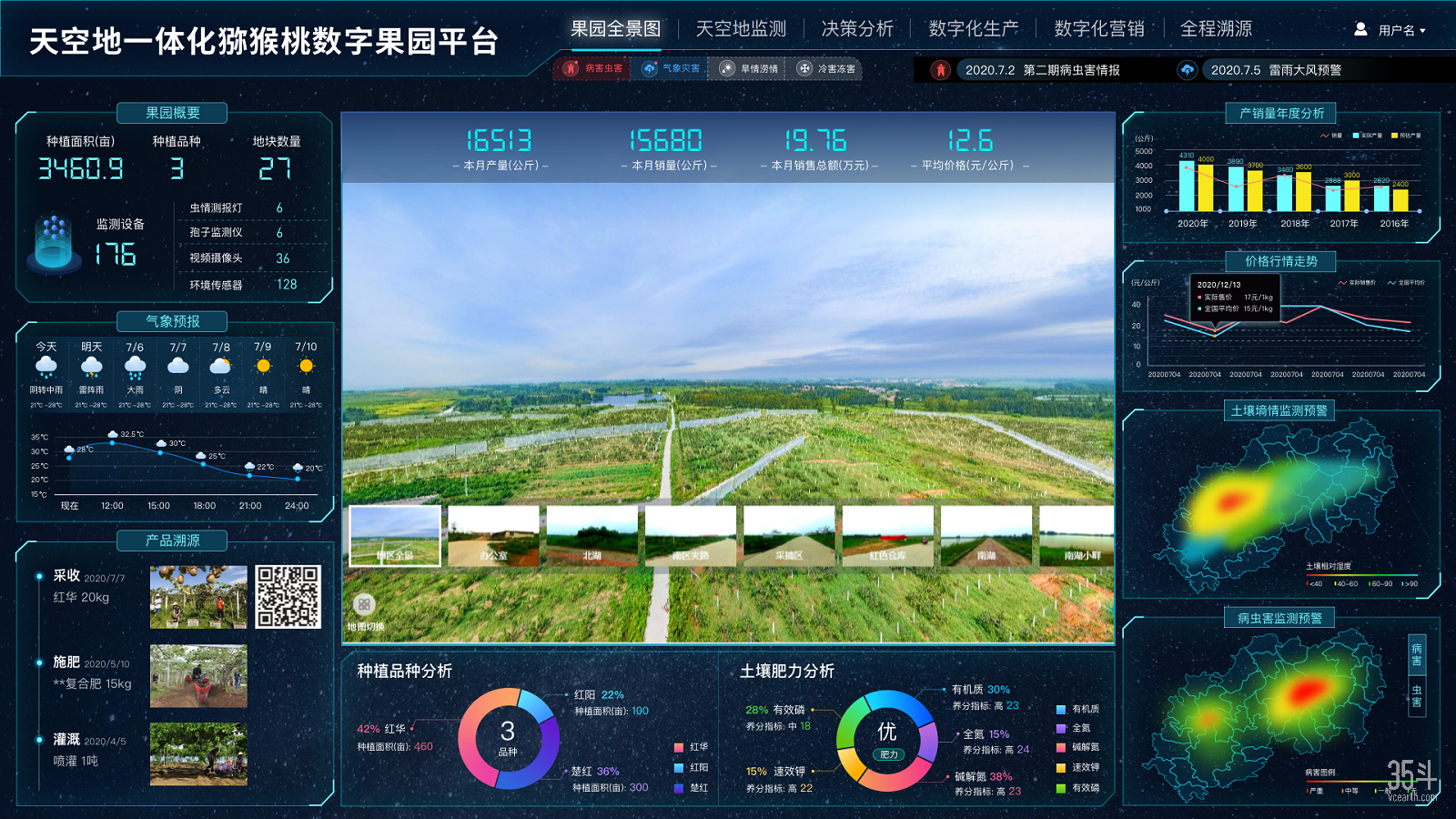This screenshot has width=1456, height=819.
Task: Click the 果园概要 panel title
Action: (x=173, y=113)
